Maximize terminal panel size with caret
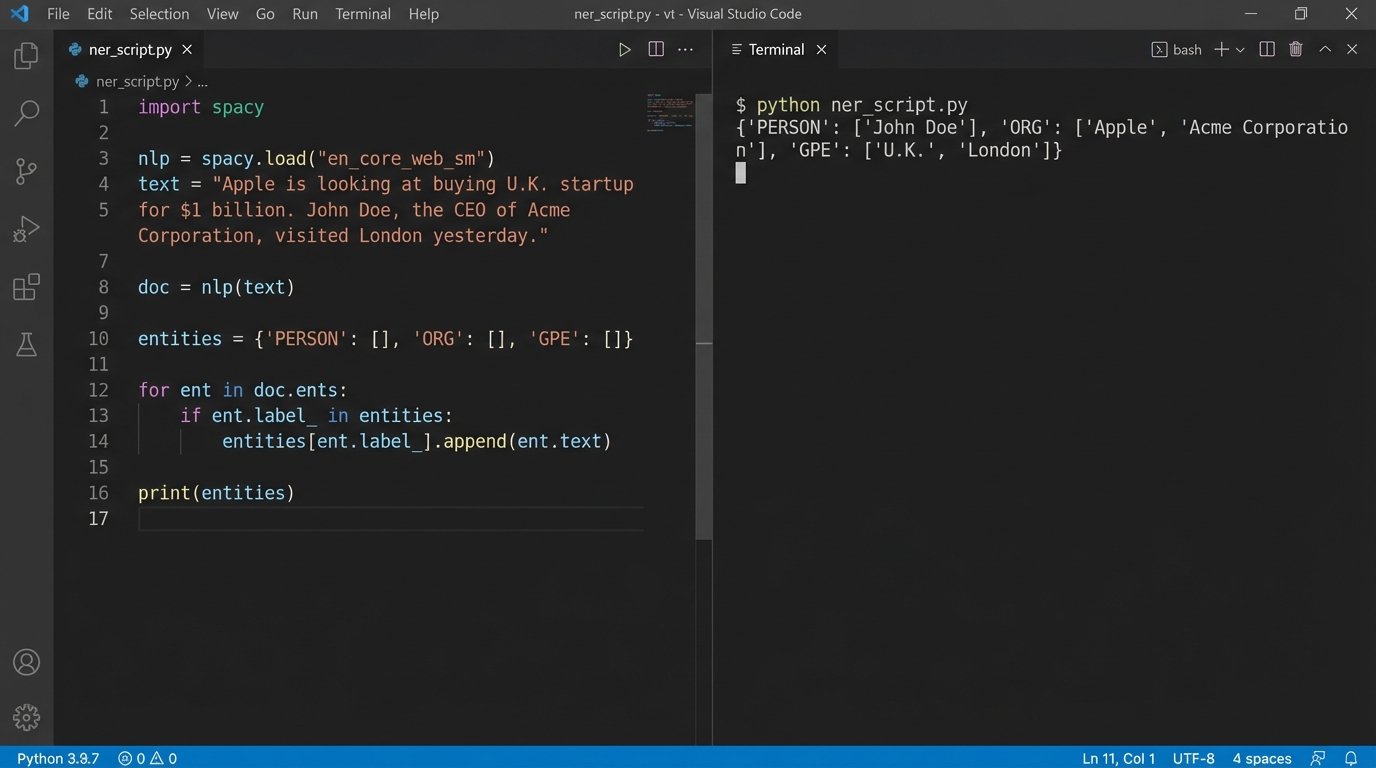 tap(1325, 49)
